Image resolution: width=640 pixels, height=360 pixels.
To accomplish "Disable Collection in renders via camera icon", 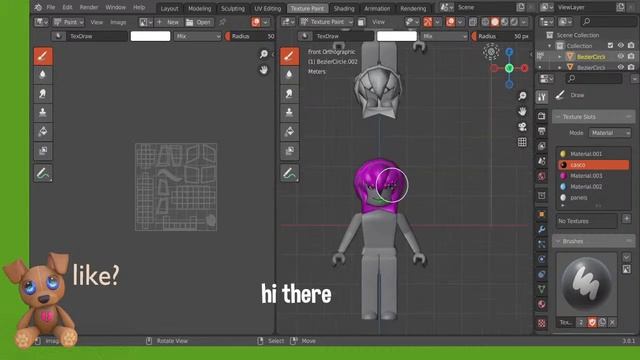I will 631,45.
